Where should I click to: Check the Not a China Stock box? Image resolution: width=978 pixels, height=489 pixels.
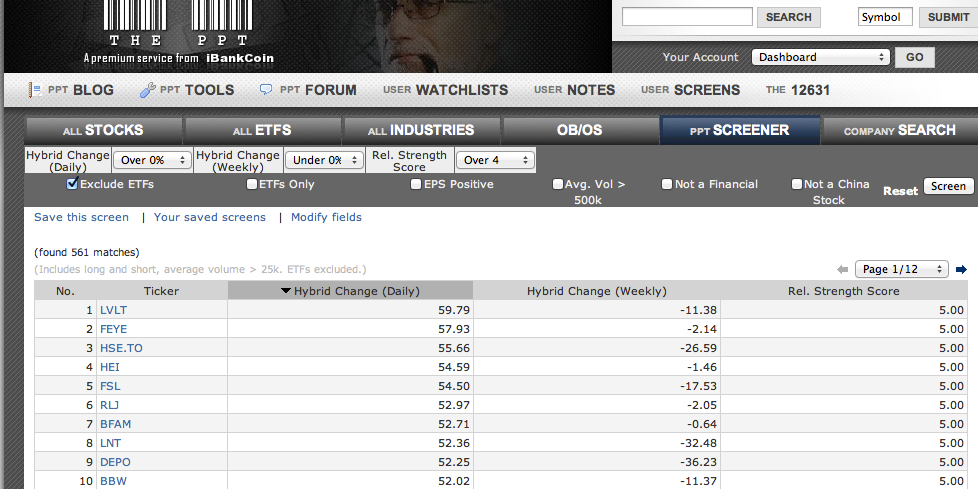pos(796,184)
